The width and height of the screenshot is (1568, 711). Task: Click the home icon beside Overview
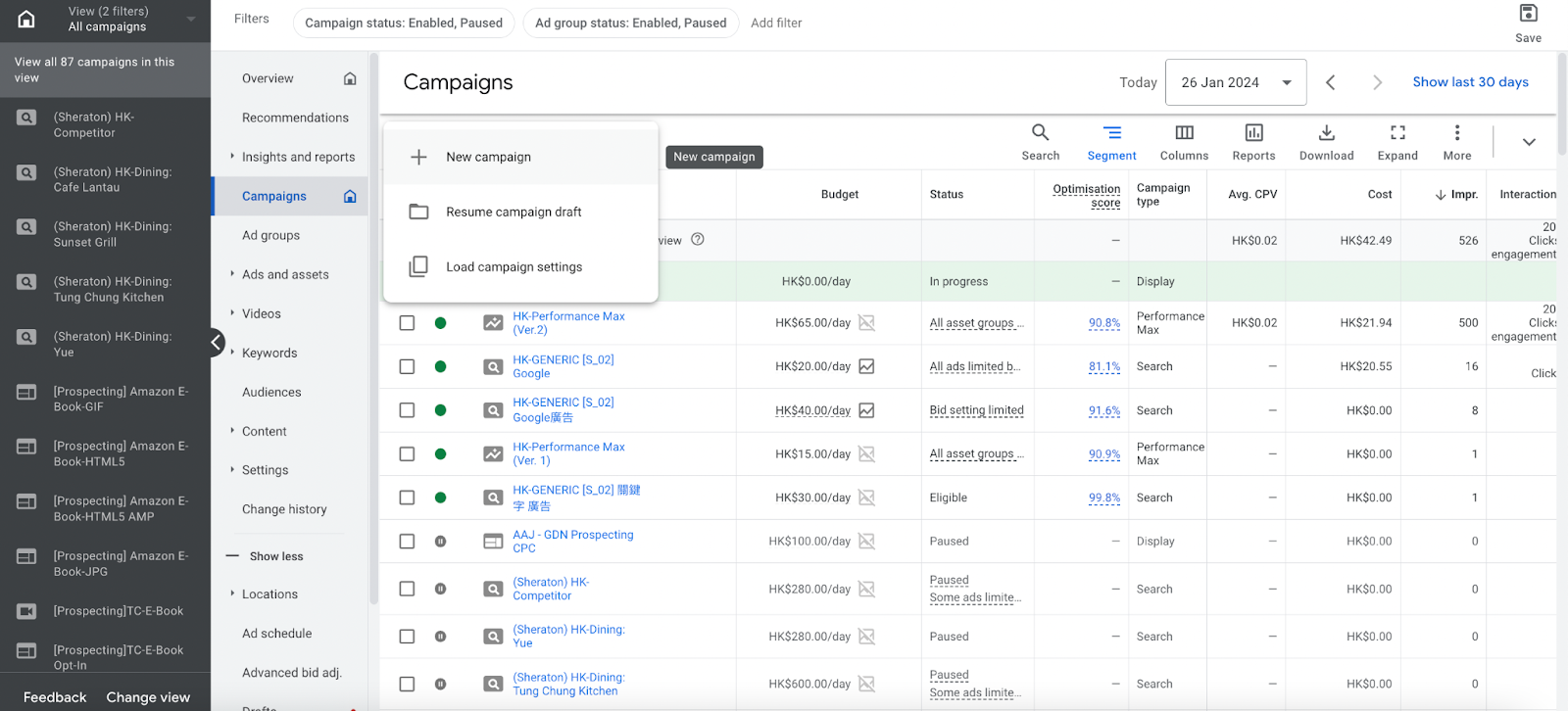pyautogui.click(x=350, y=78)
